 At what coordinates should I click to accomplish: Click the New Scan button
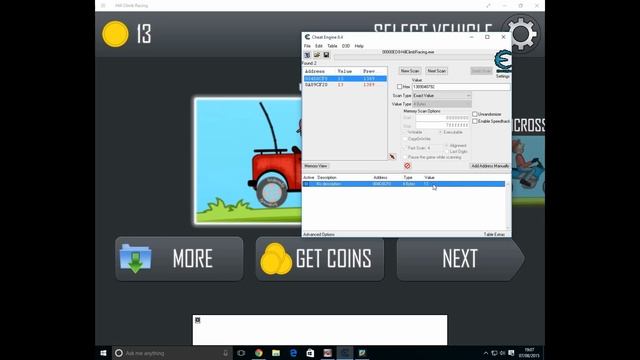click(x=410, y=71)
